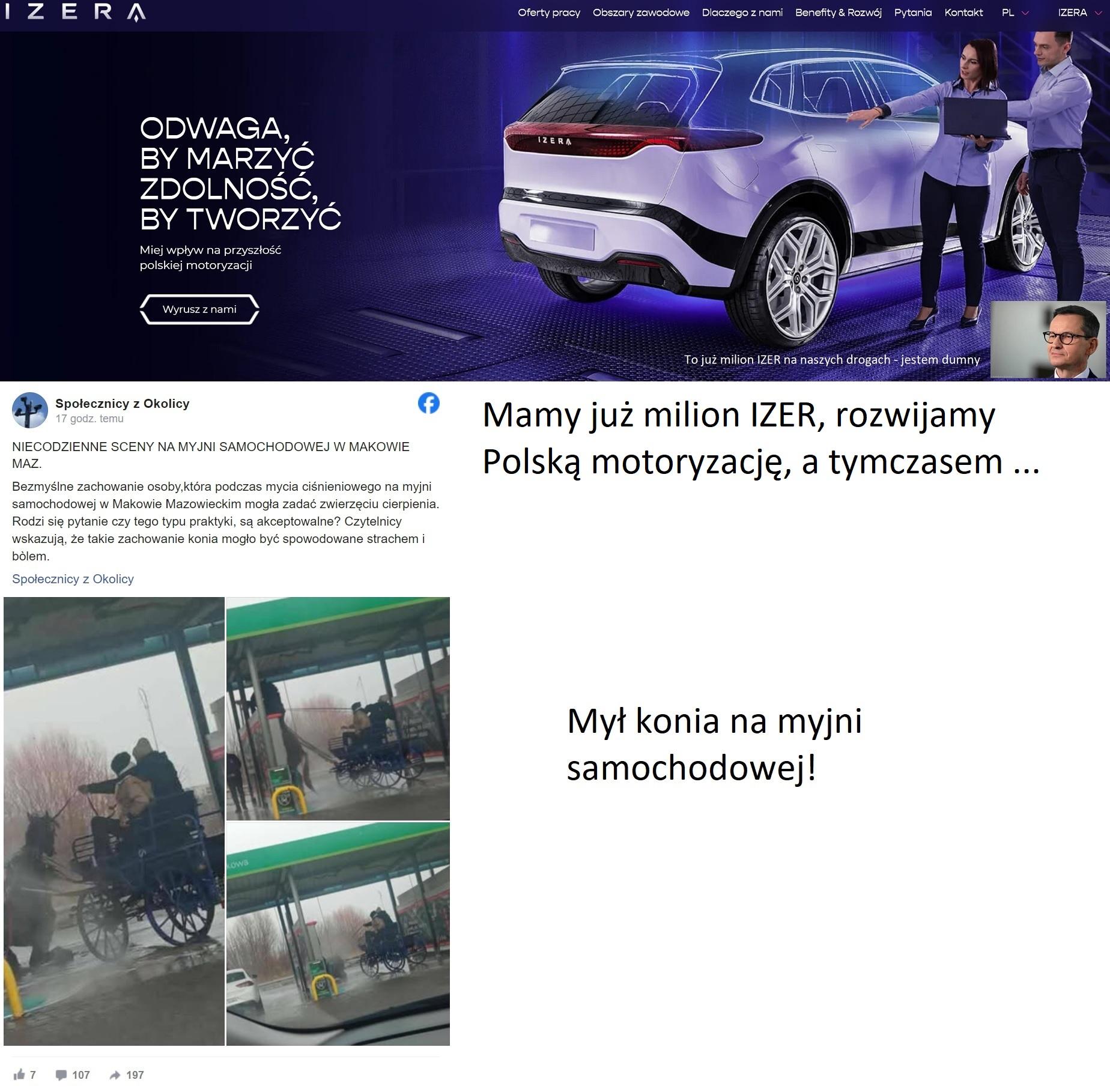
Task: Click the man's portrait thumbnail in banner corner
Action: 1048,340
